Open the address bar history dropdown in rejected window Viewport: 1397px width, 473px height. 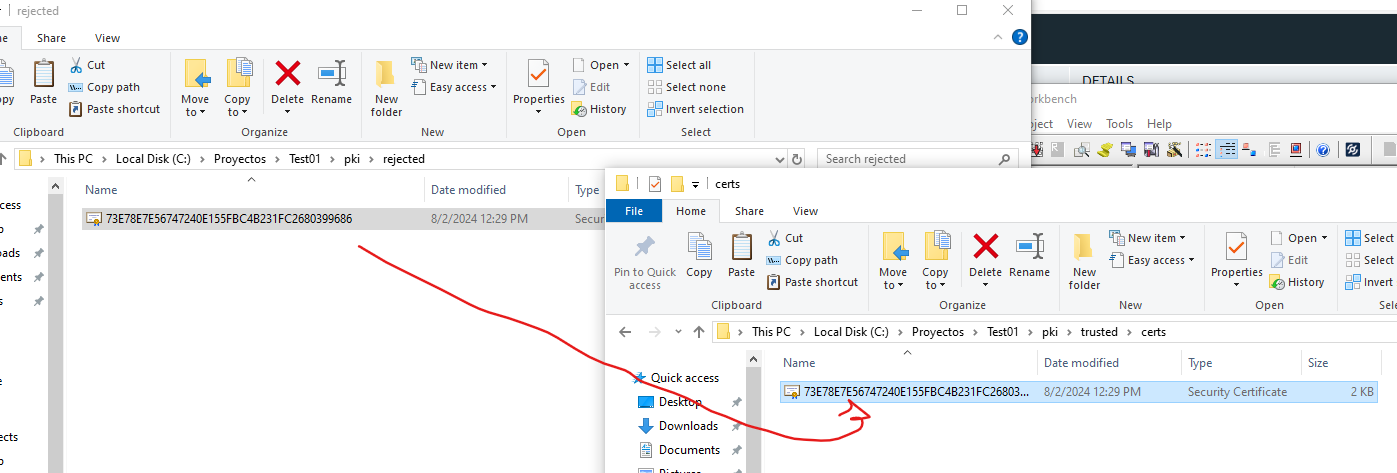778,158
